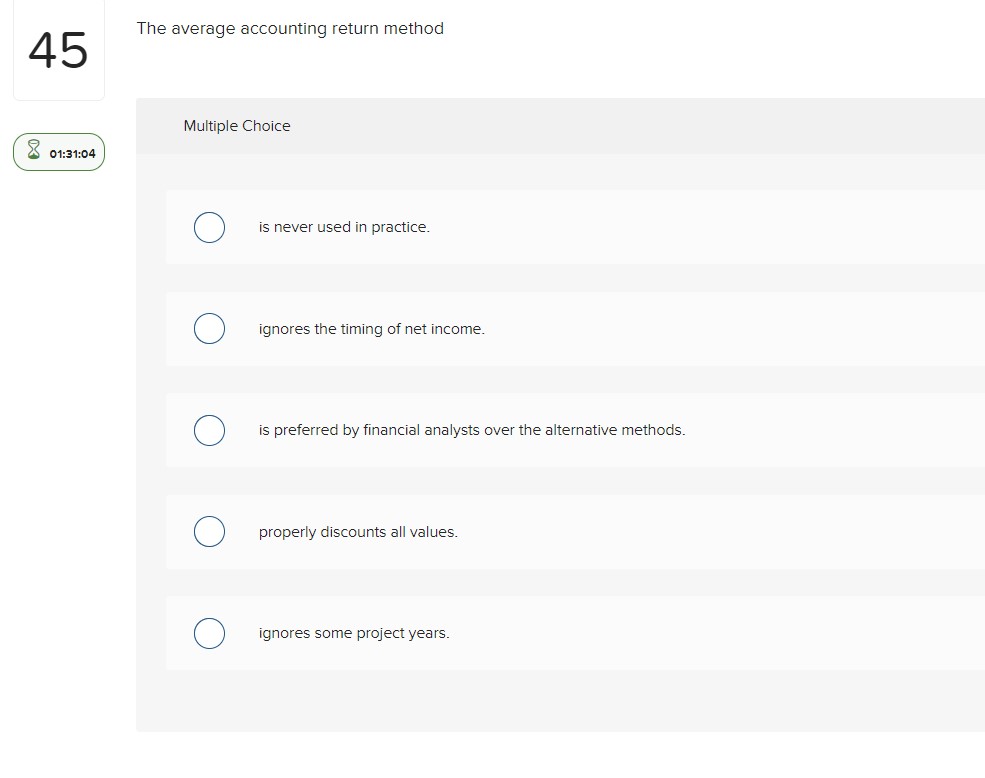The image size is (985, 778).
Task: Click the hourglass timer icon
Action: [x=33, y=151]
